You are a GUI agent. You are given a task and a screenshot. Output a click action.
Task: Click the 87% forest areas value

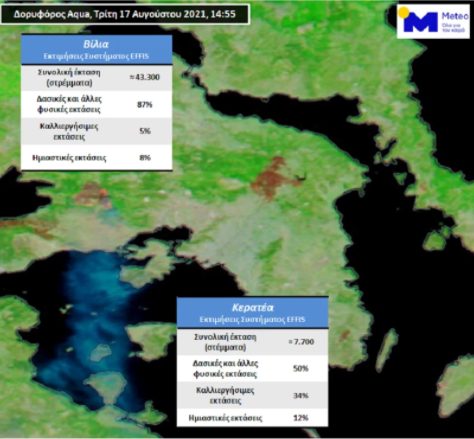(144, 105)
